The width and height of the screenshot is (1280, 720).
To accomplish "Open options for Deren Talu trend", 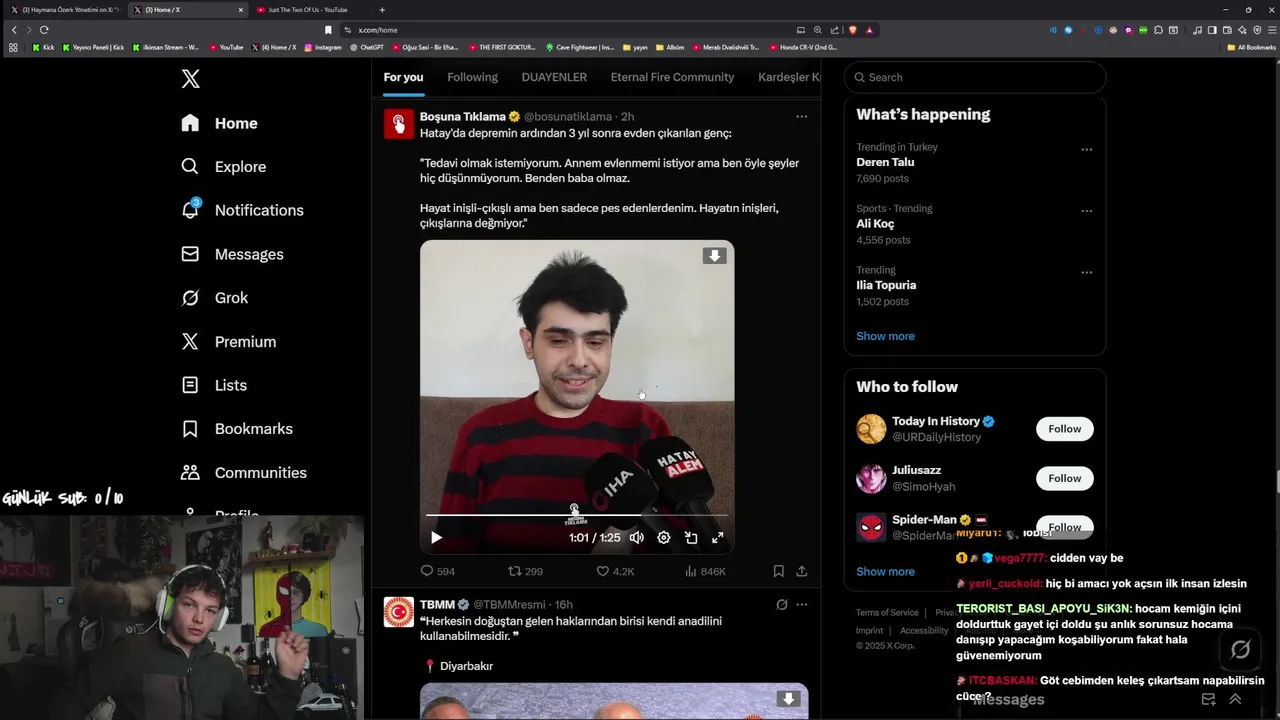I will (x=1086, y=149).
